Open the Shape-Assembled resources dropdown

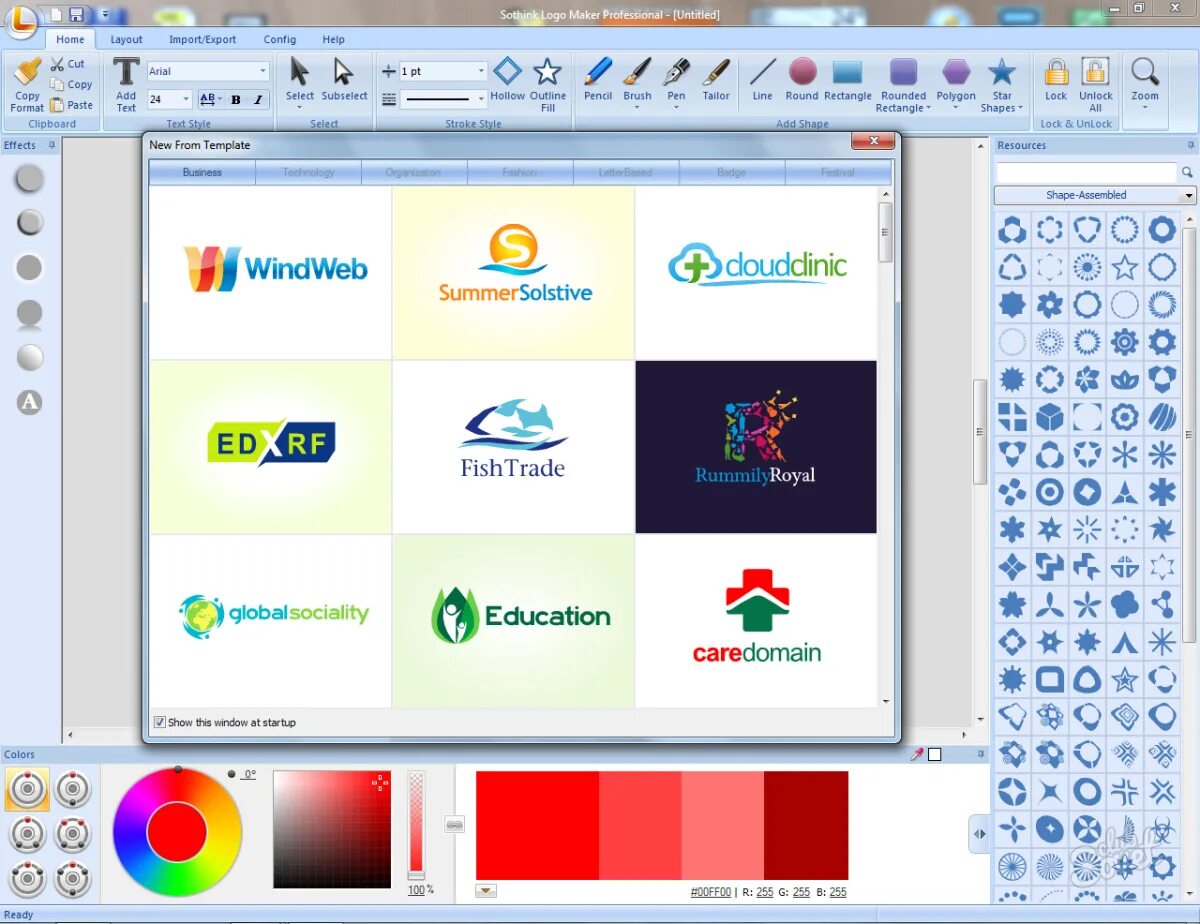(x=1188, y=195)
